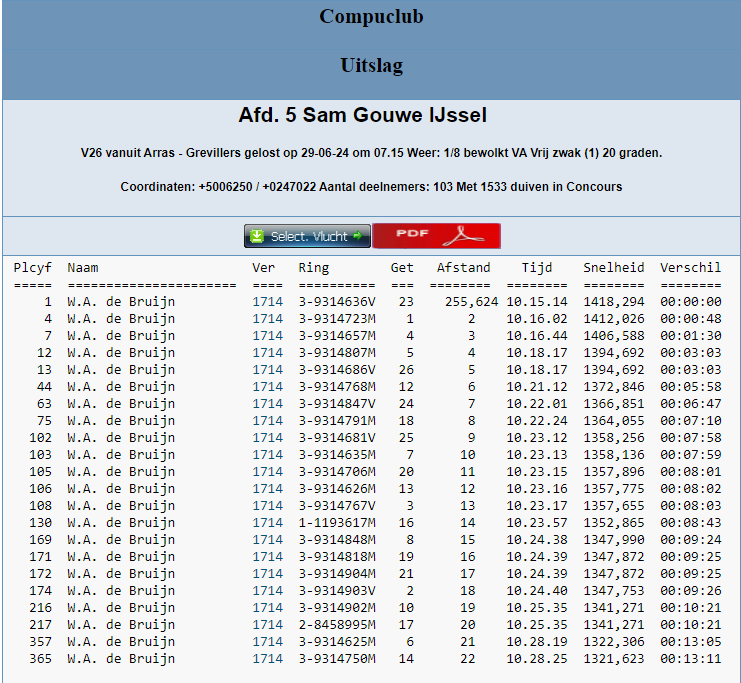Follow the 1714 link for ring 3-9314847V
This screenshot has height=683, width=741.
click(267, 403)
